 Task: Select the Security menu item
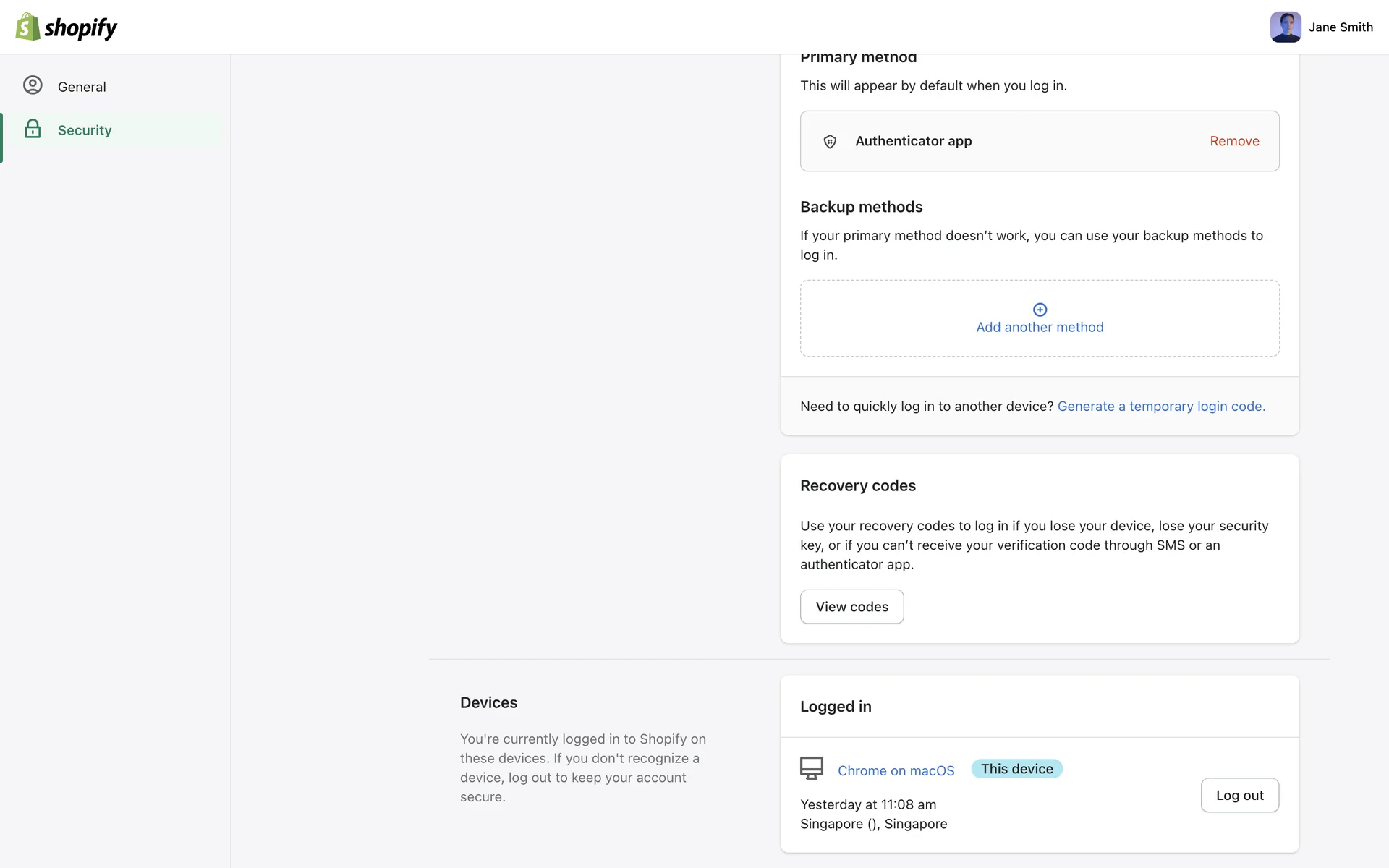[85, 130]
